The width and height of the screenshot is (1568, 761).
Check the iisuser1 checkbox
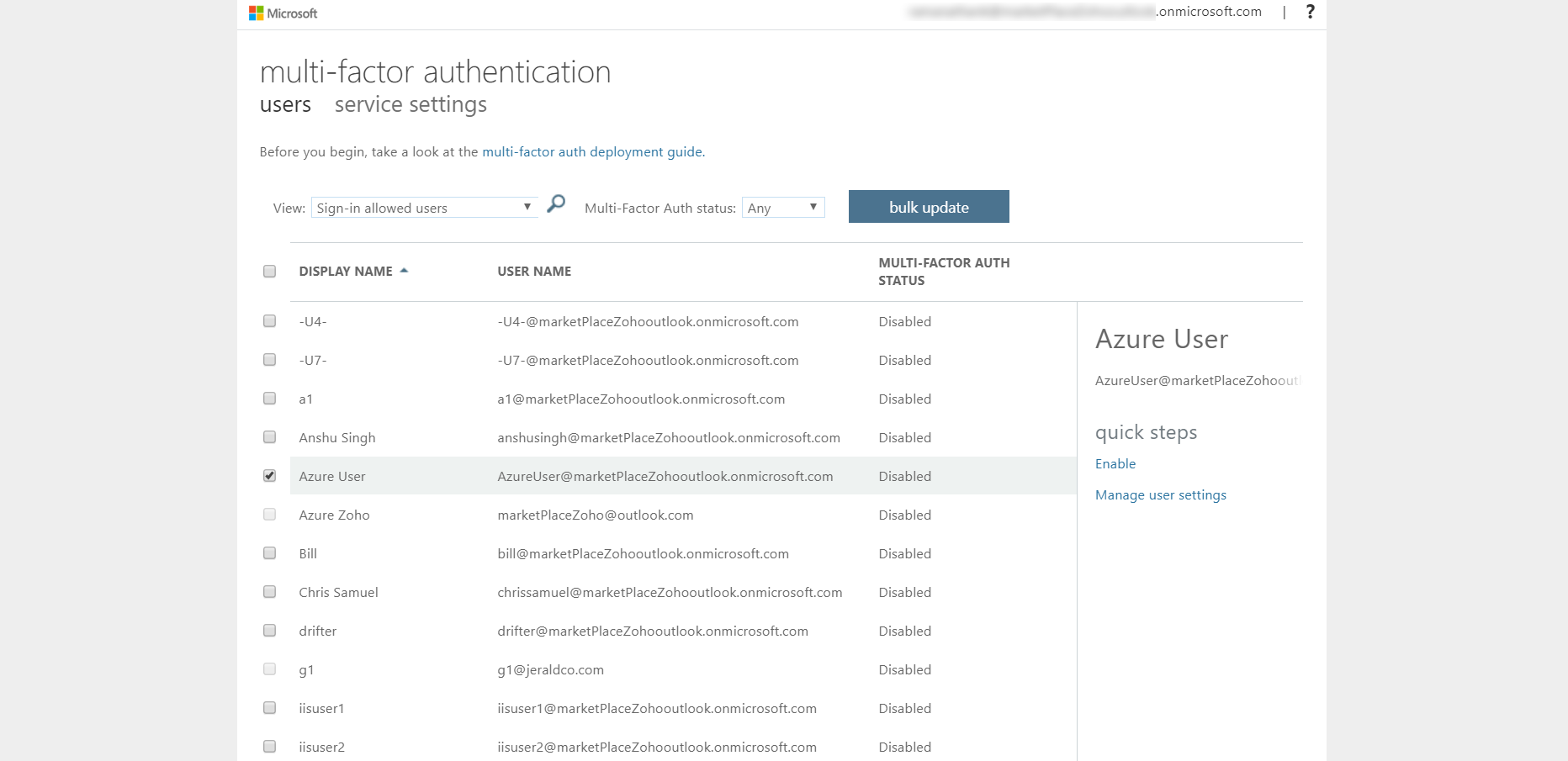click(x=269, y=708)
